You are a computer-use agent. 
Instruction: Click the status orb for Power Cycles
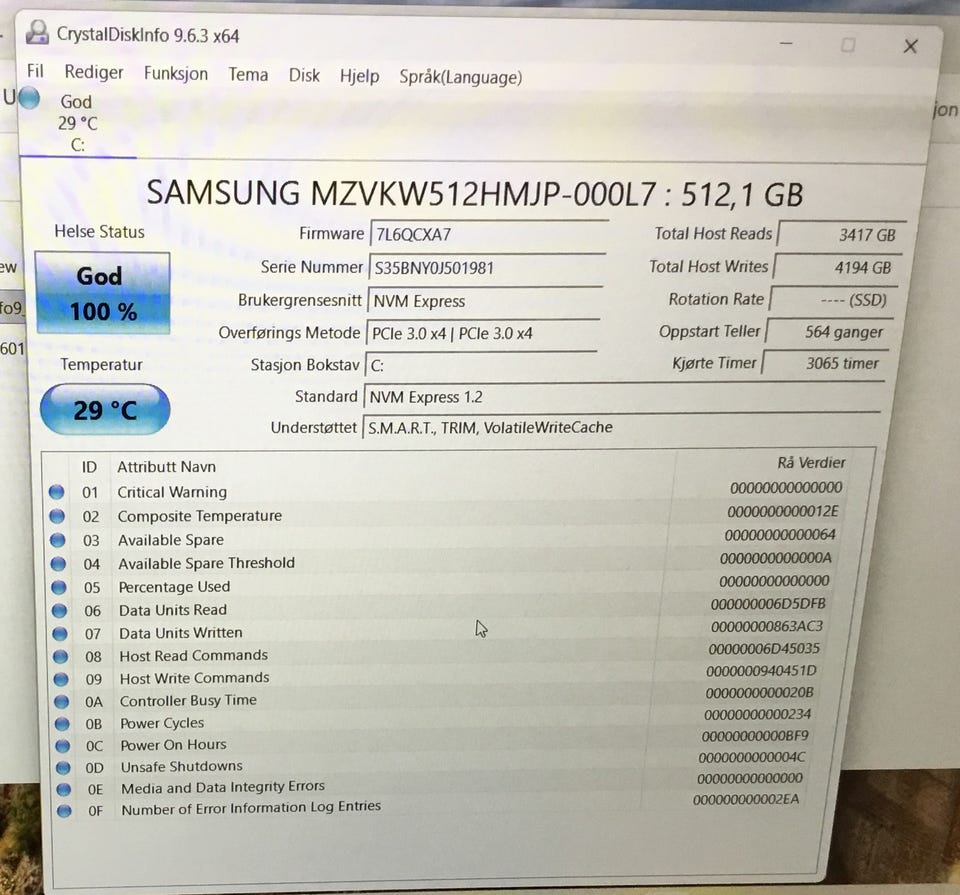(x=62, y=724)
